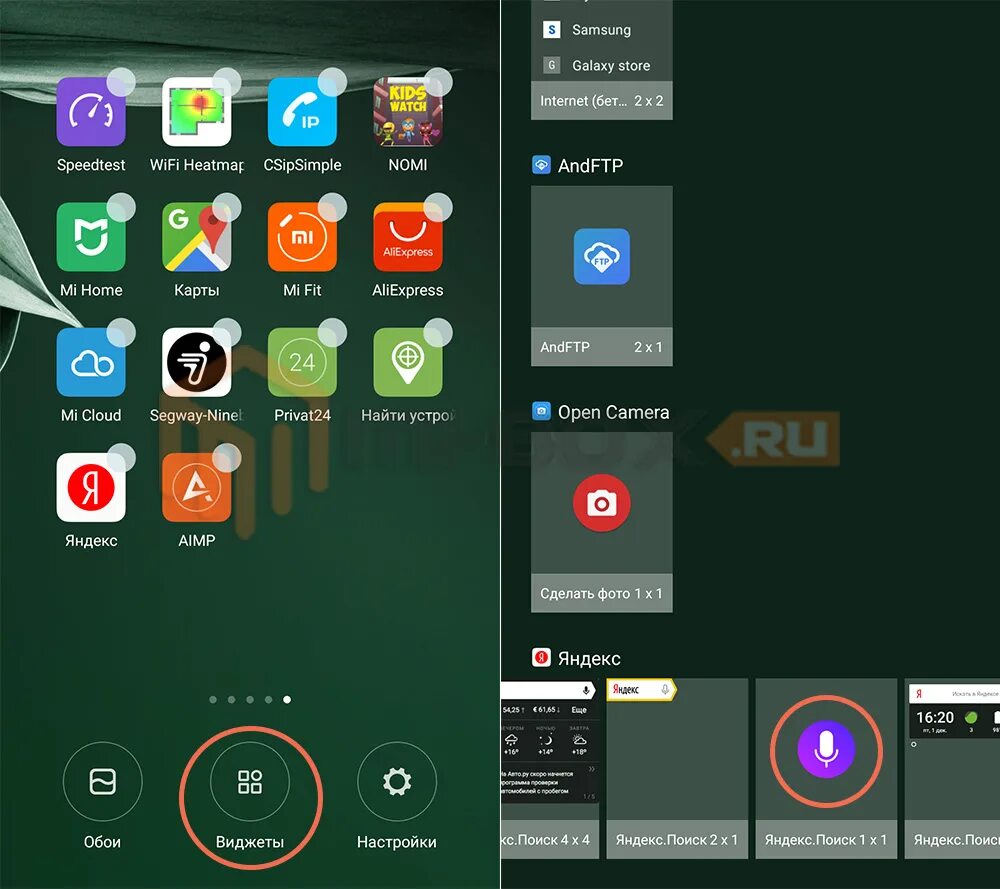Open the Mi Home app
Screen dimensions: 1000x889
pyautogui.click(x=91, y=237)
